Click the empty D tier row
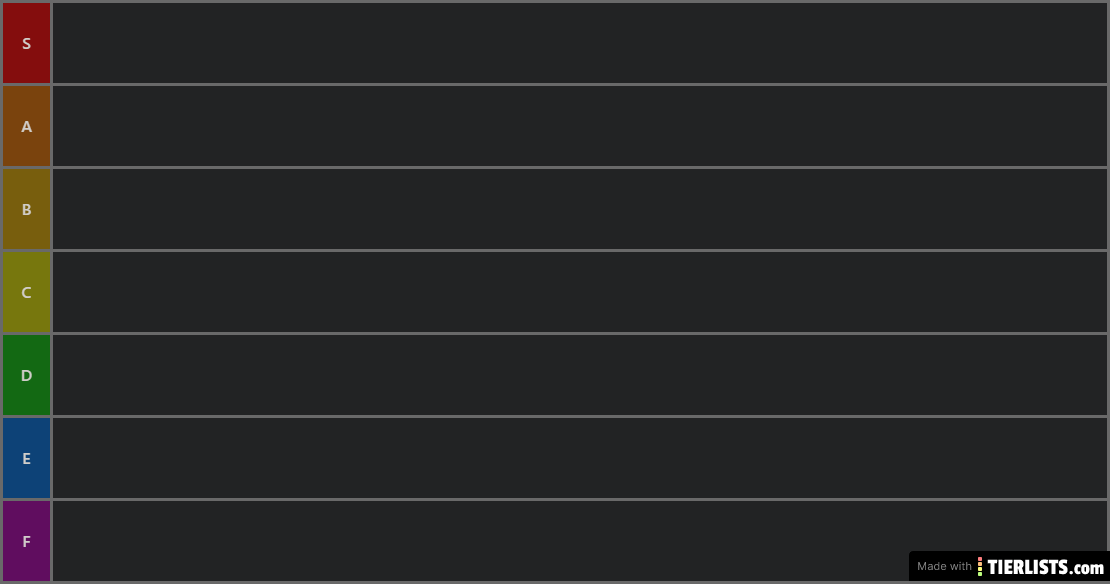 (x=580, y=375)
